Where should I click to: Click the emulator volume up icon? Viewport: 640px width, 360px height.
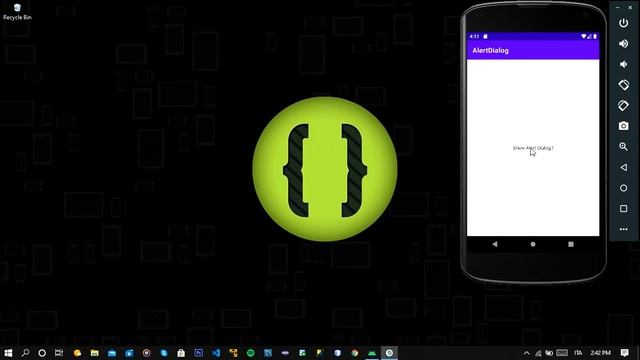point(623,44)
